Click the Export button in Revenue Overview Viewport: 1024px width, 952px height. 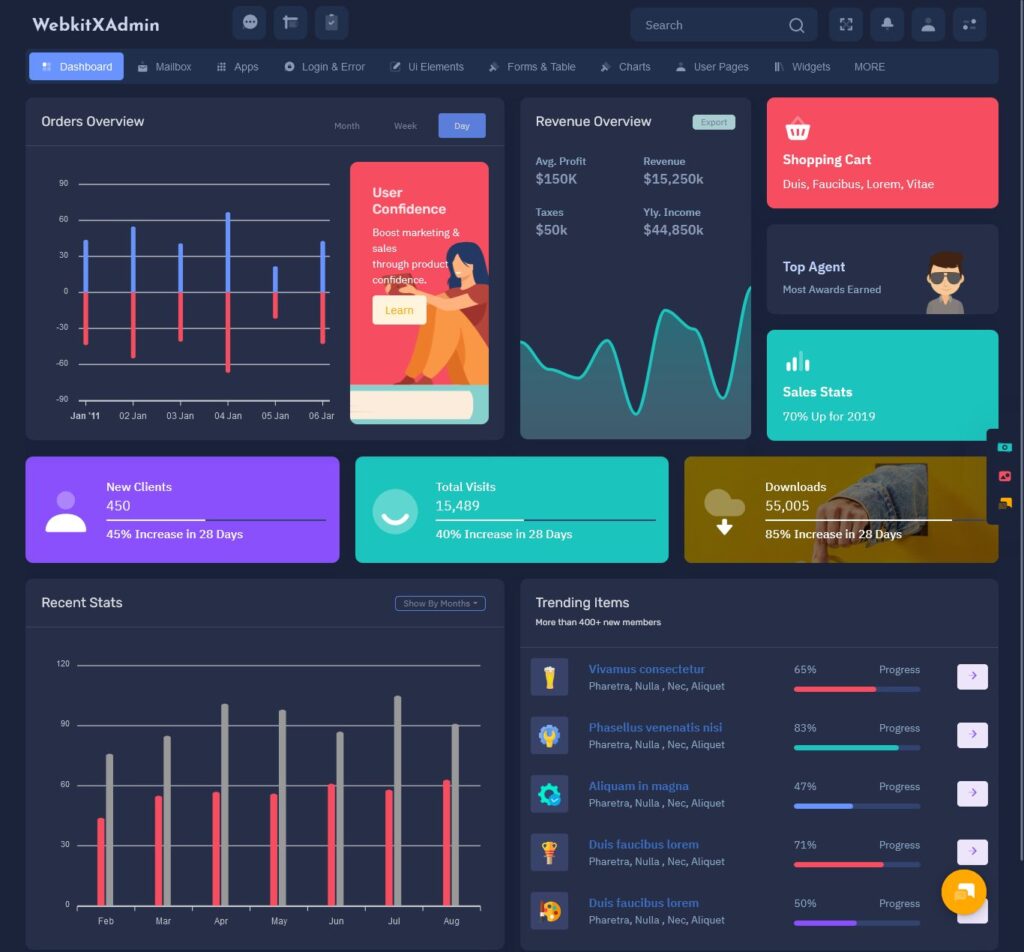coord(713,121)
